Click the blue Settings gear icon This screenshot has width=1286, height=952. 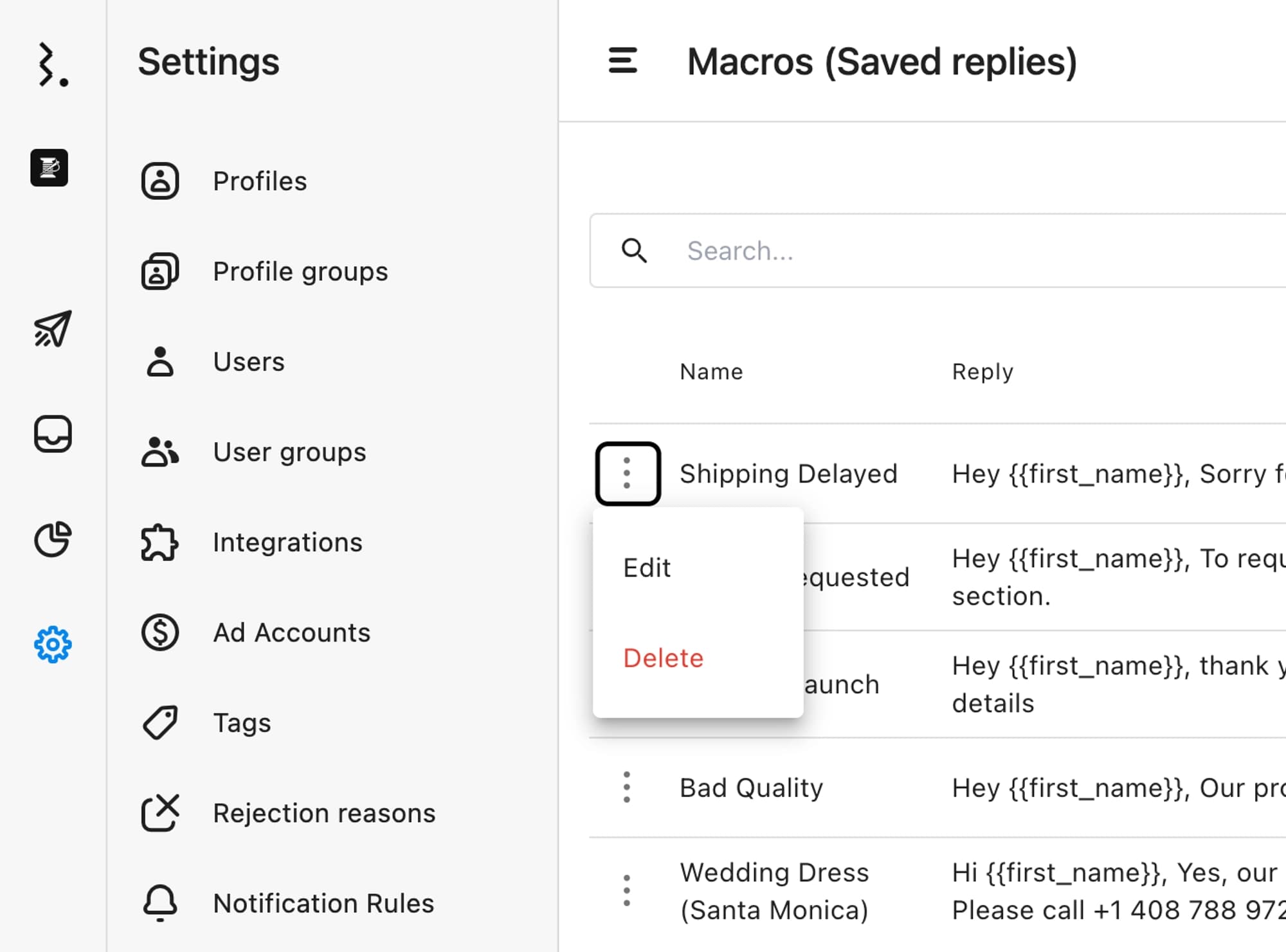click(x=53, y=644)
